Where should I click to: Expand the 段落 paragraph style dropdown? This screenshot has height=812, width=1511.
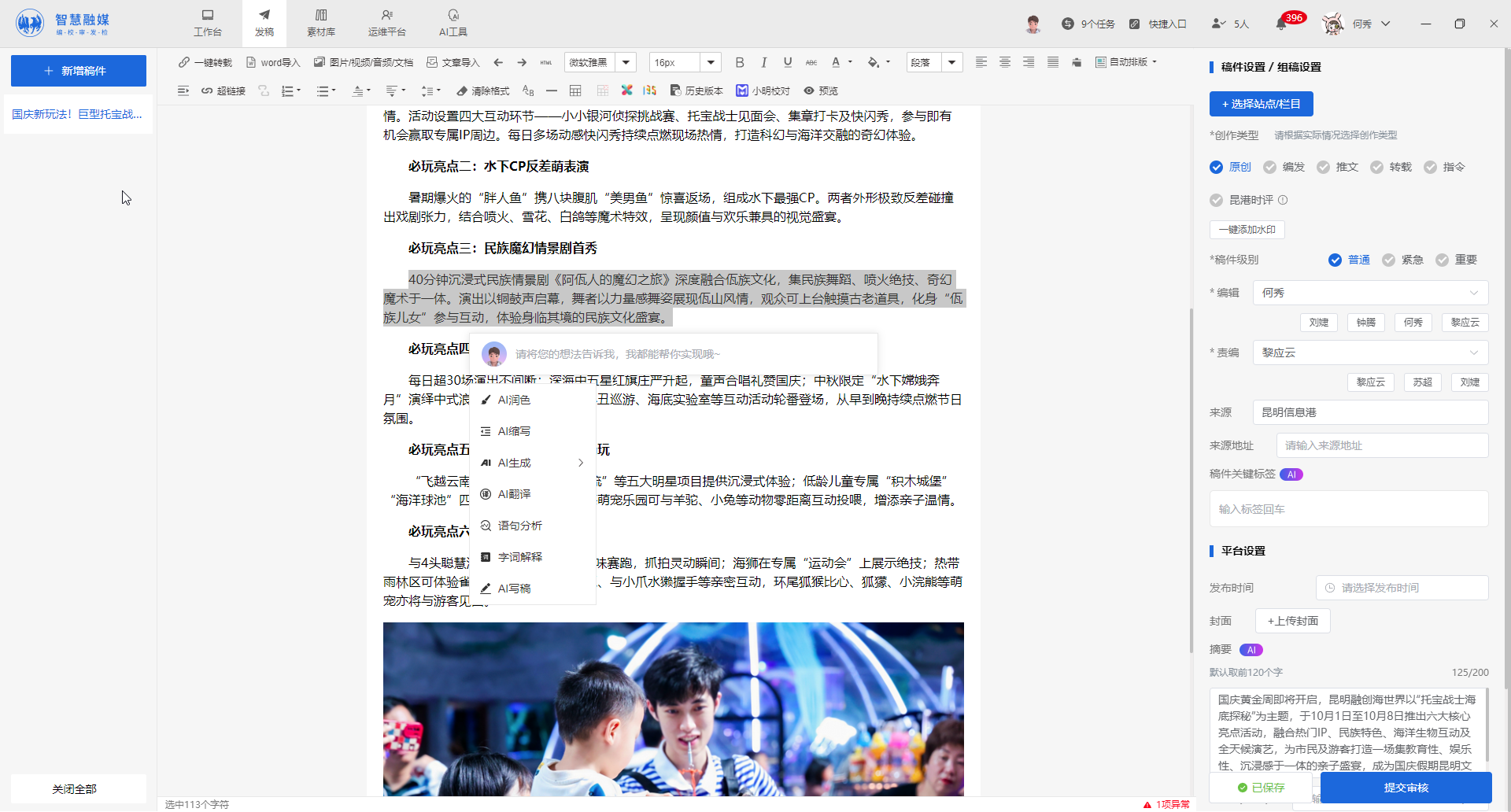coord(951,62)
